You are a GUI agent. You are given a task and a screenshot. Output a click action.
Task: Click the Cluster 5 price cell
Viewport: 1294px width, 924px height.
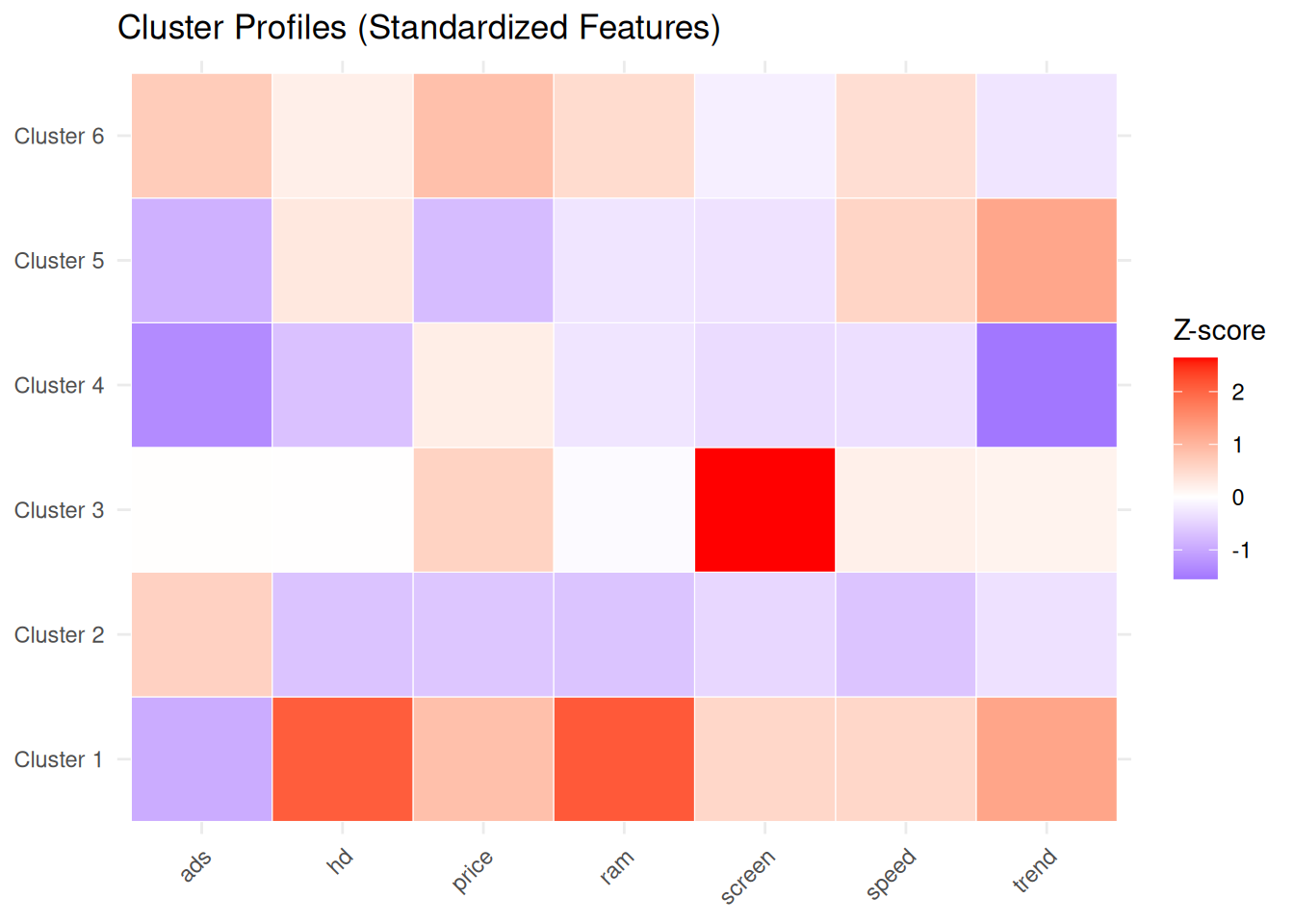pos(483,261)
